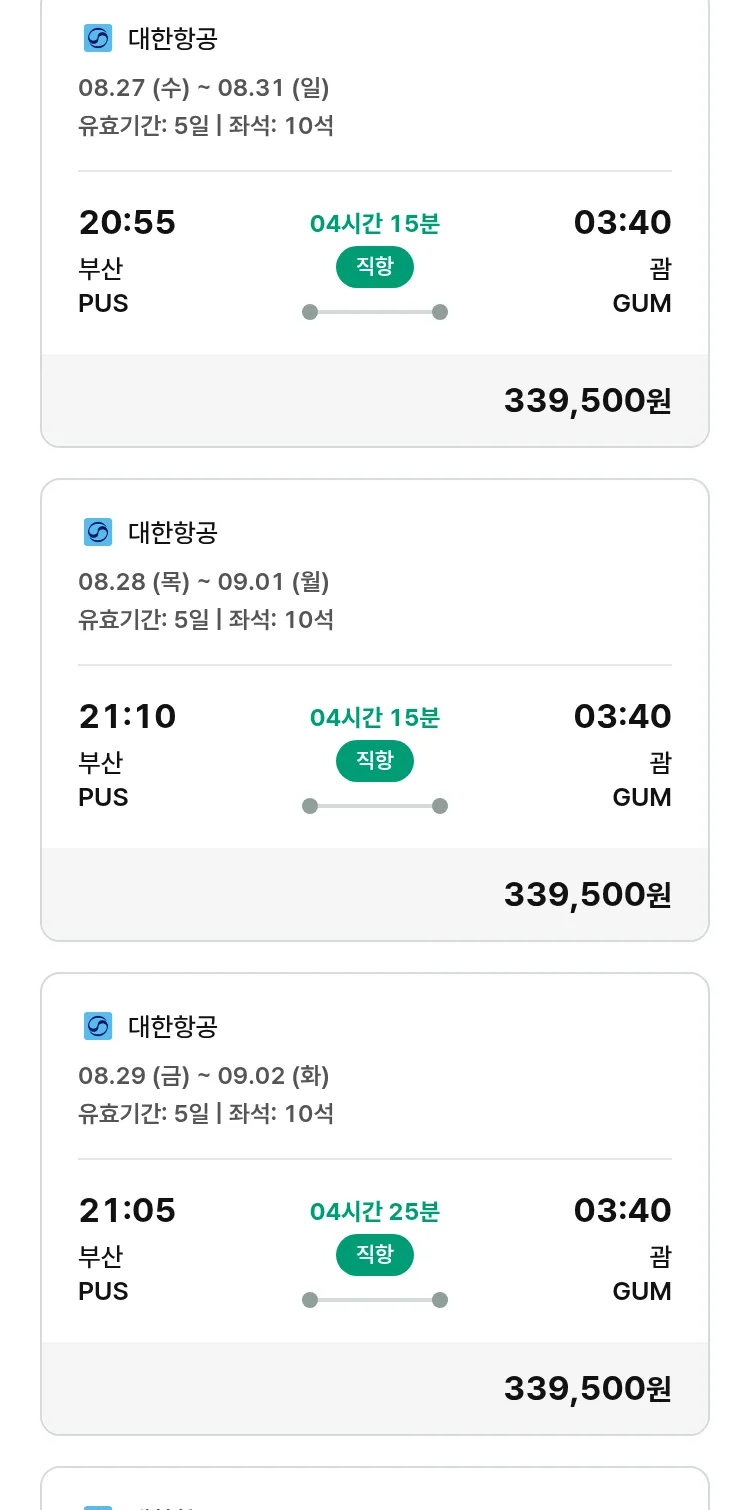Select the 339,500원 price of the 08.27 flight
The image size is (750, 1510).
pos(587,401)
